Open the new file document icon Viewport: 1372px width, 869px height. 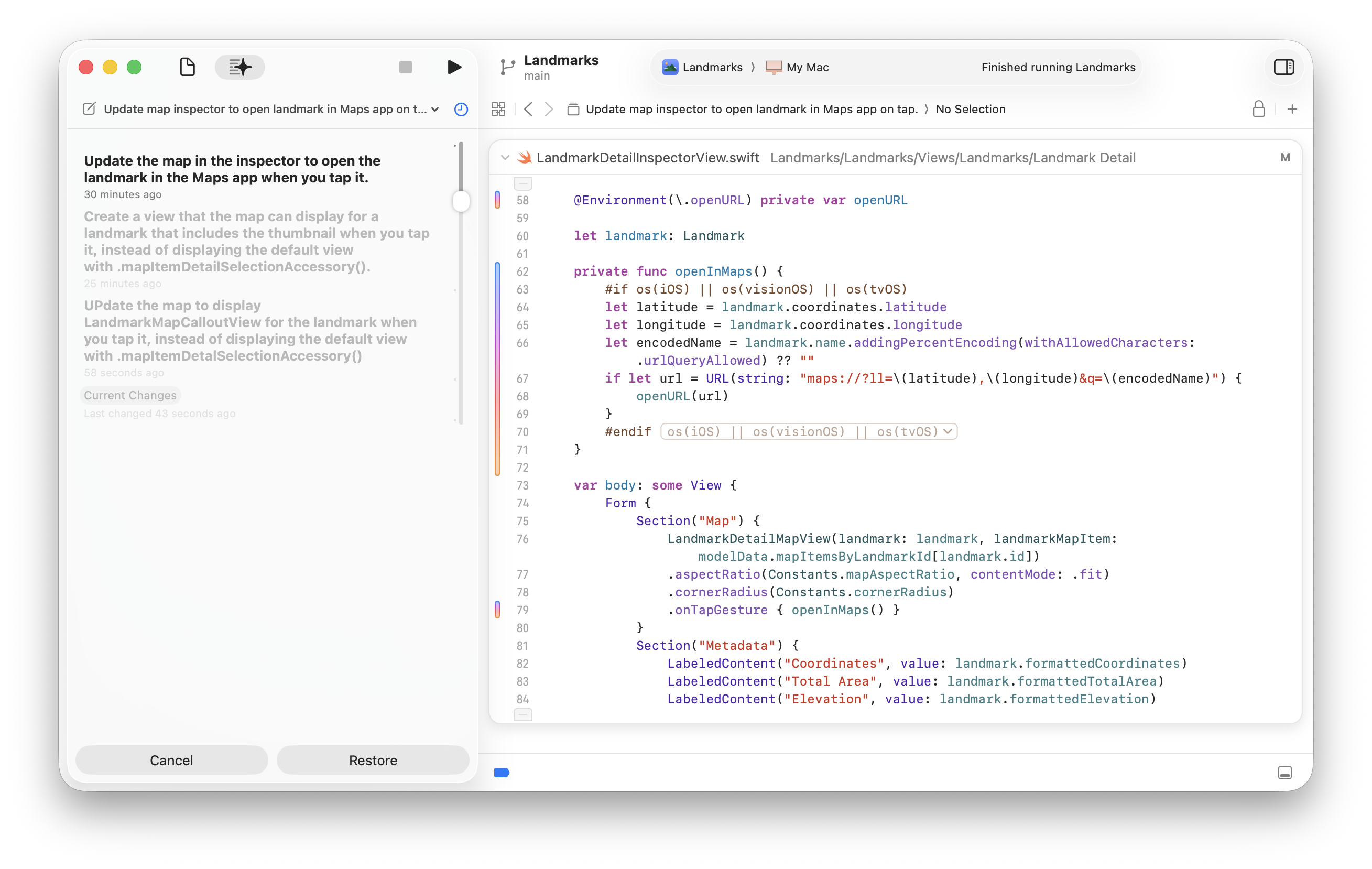pos(188,67)
